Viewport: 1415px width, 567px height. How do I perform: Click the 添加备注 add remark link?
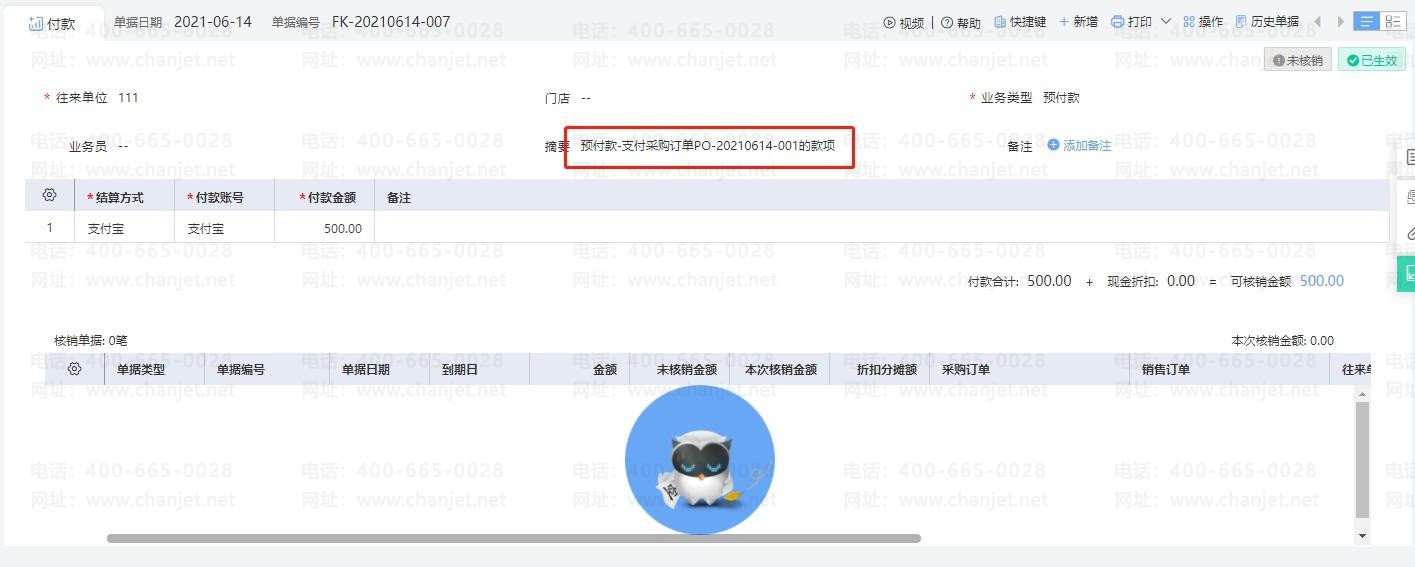point(1079,146)
